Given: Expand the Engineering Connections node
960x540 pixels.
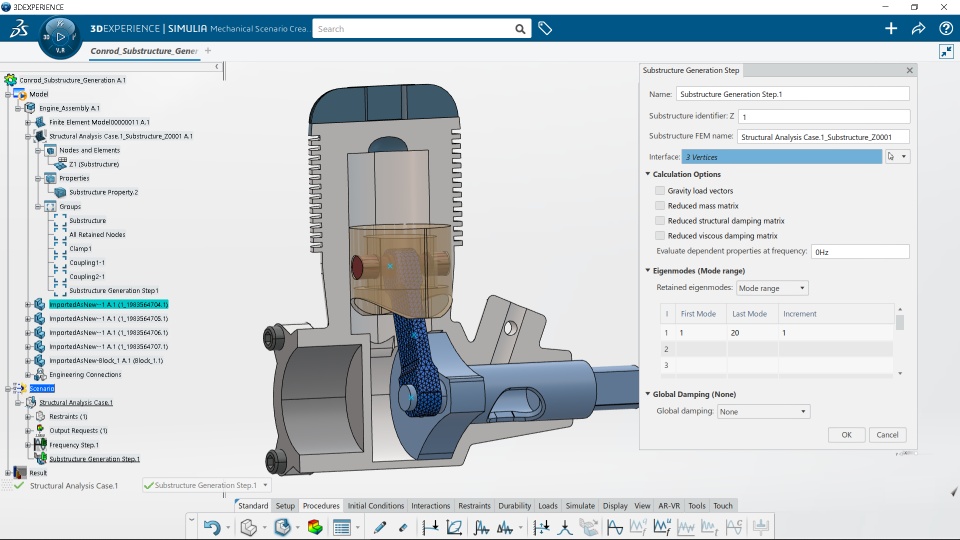Looking at the screenshot, I should (x=28, y=374).
